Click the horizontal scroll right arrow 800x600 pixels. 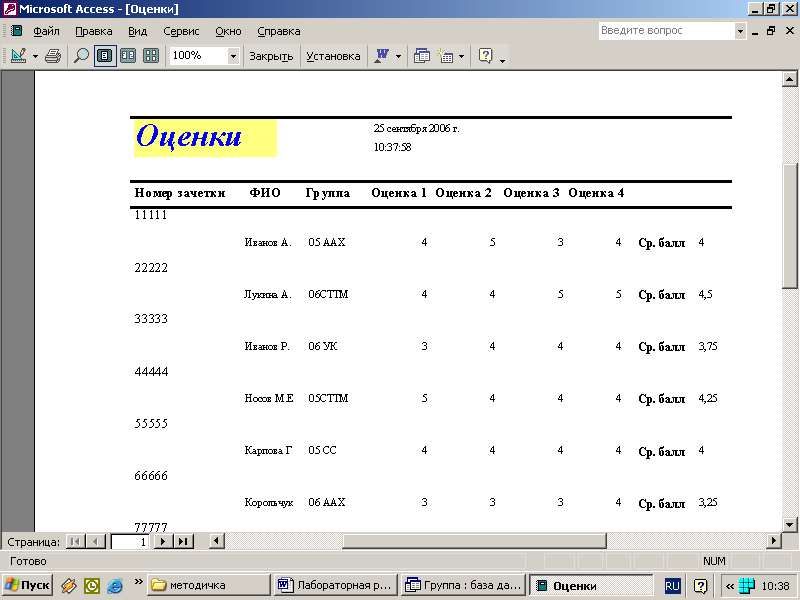click(774, 541)
